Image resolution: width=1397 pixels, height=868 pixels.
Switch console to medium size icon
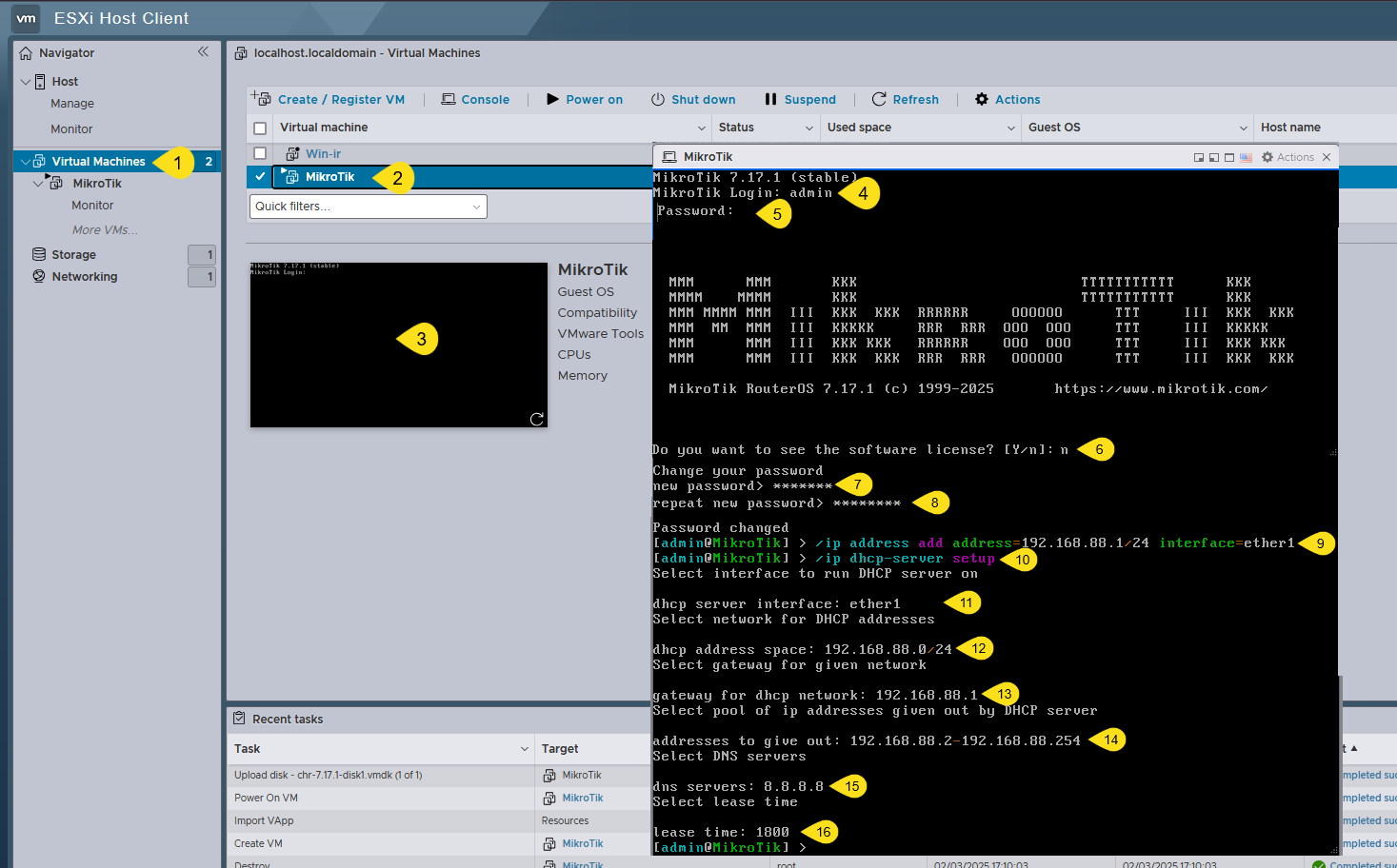click(x=1214, y=158)
